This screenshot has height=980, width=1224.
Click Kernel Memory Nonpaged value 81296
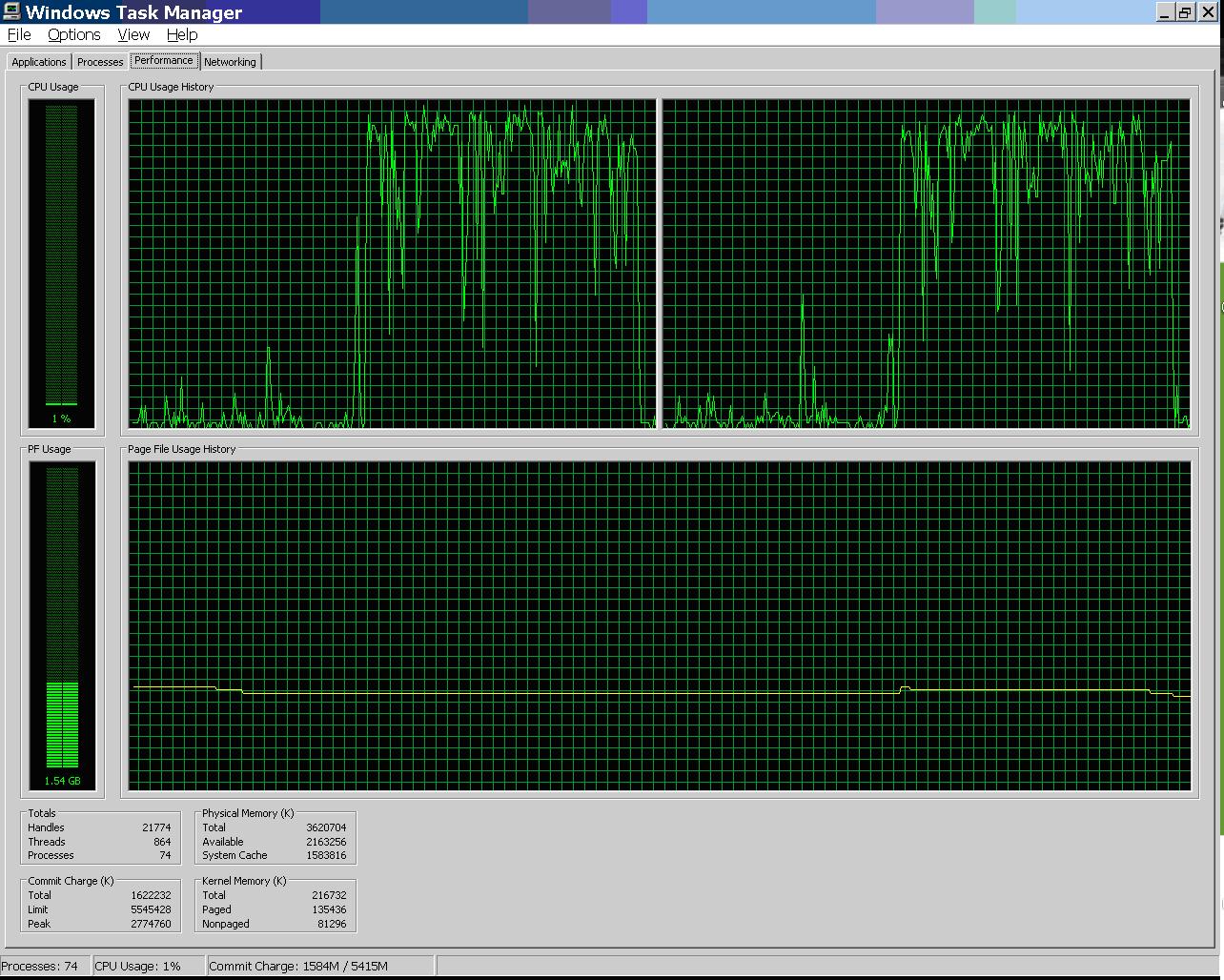tap(332, 924)
